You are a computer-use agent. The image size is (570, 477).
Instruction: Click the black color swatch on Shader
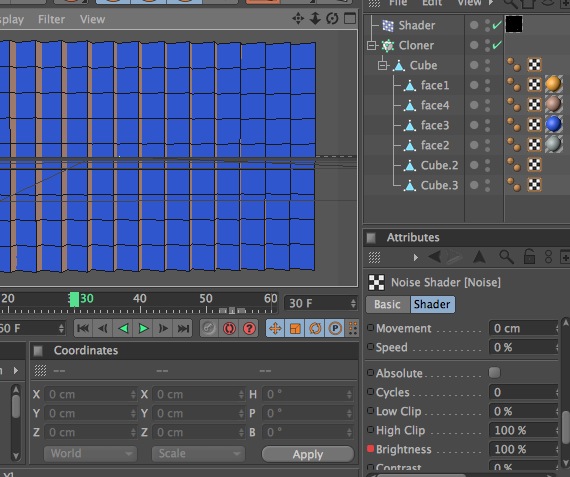pyautogui.click(x=514, y=24)
